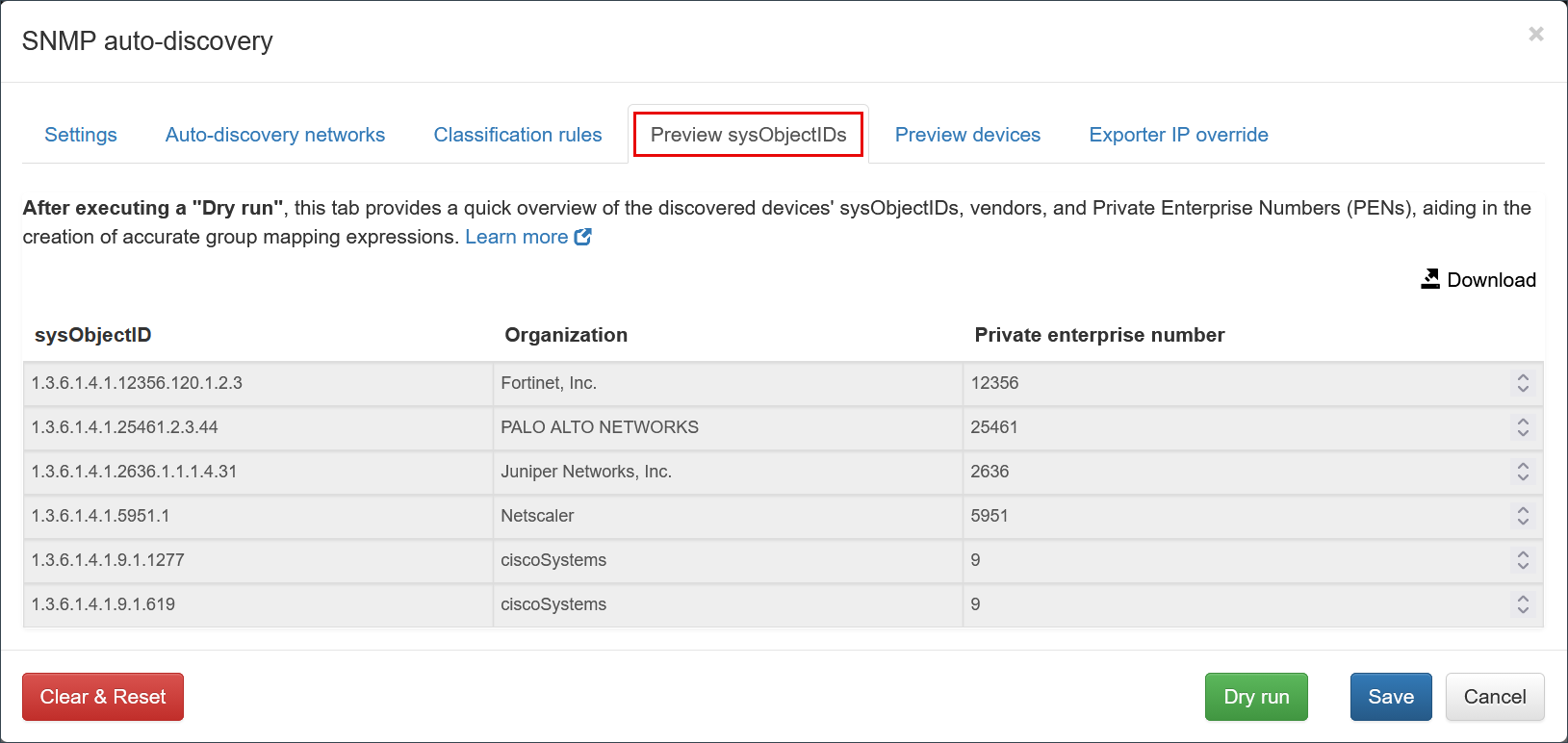Viewport: 1568px width, 743px height.
Task: Click the external link icon beside Learn more
Action: (x=582, y=237)
